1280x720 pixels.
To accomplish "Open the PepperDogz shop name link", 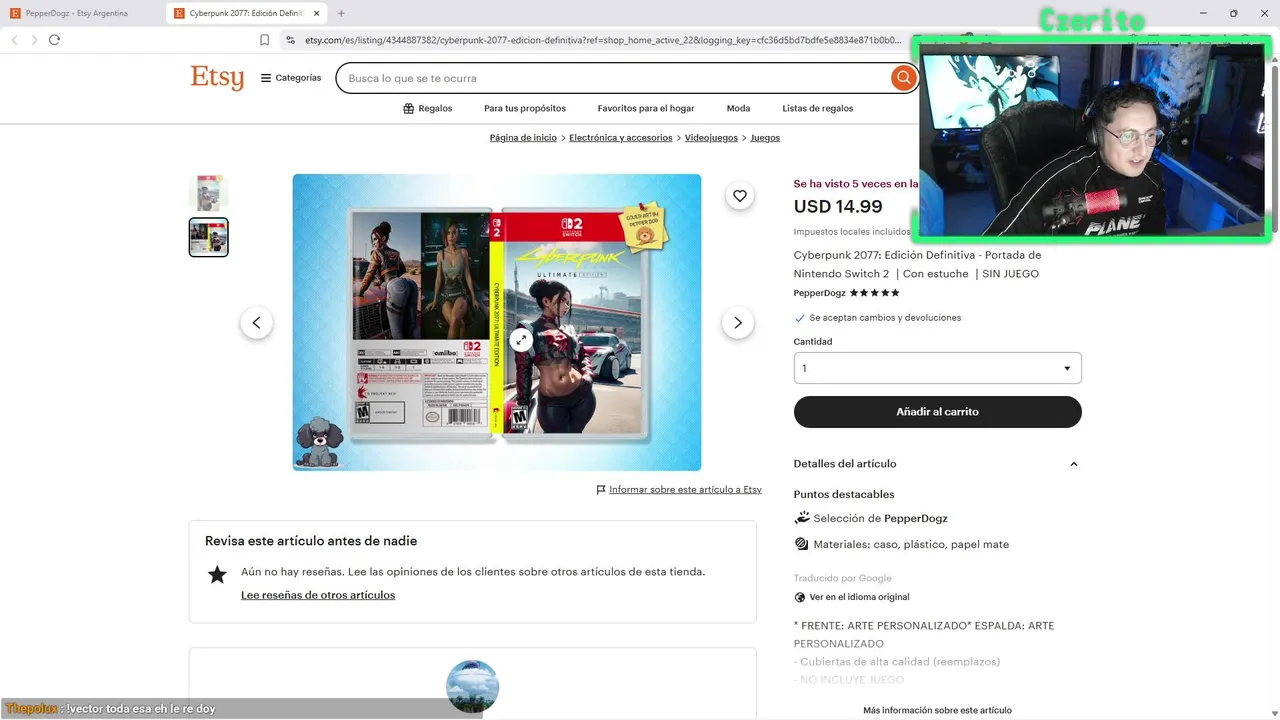I will (x=819, y=293).
